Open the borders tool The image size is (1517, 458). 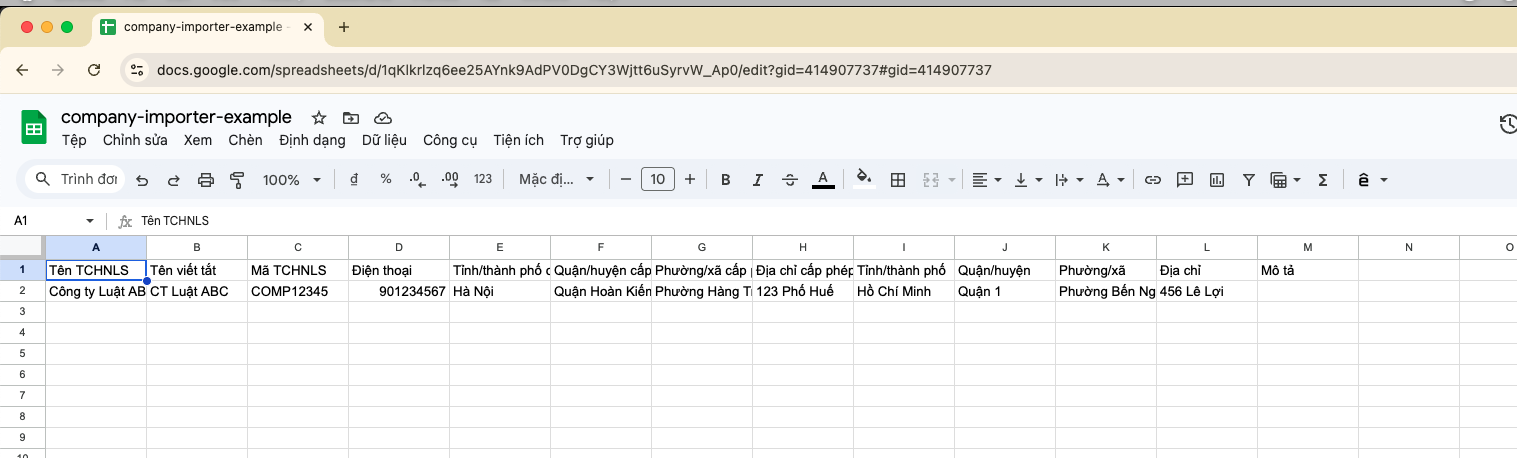(898, 180)
